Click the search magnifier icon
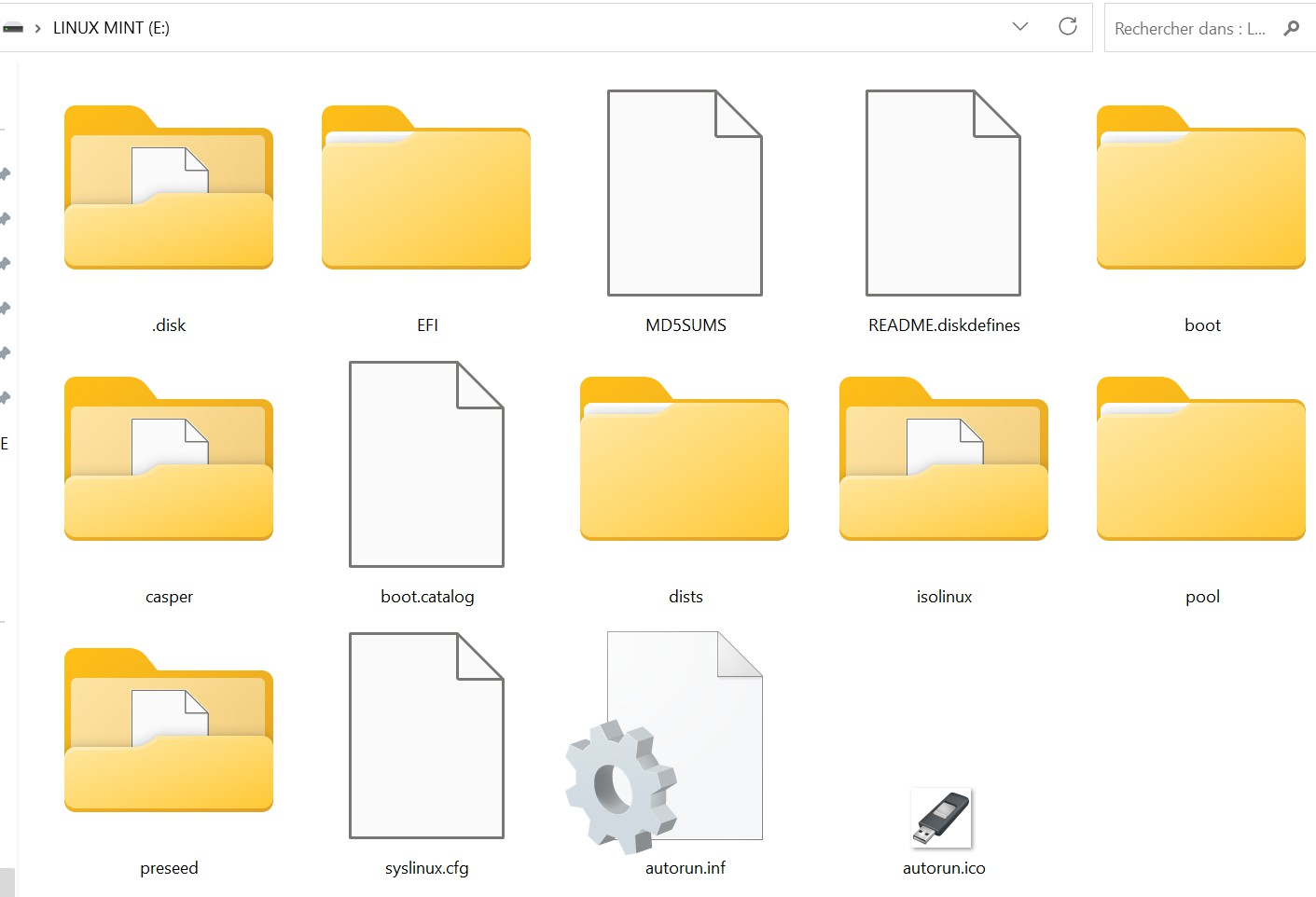 click(x=1292, y=28)
